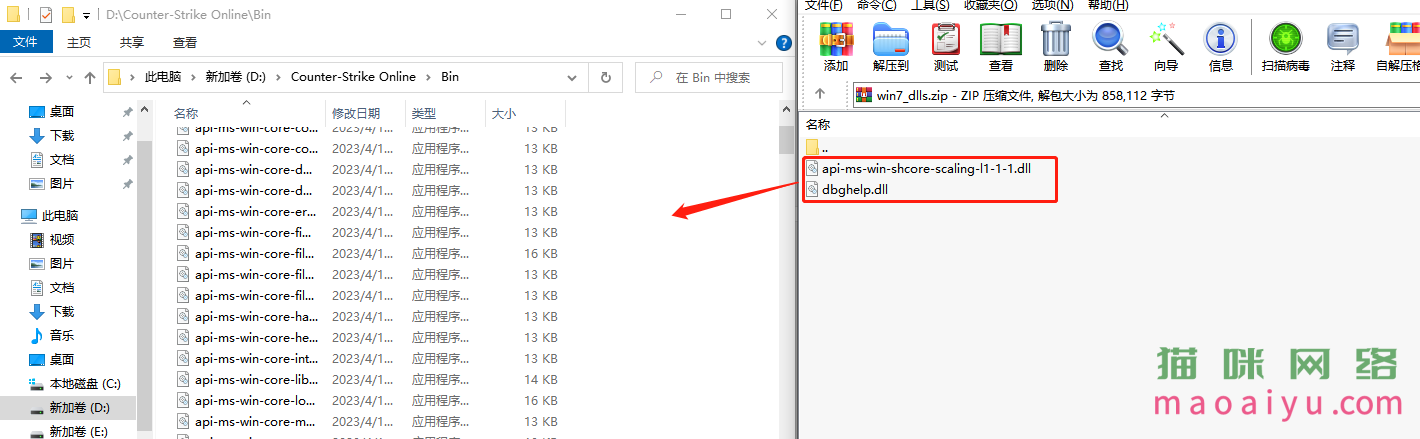Open the address bar history dropdown
This screenshot has width=1420, height=439.
tap(572, 77)
